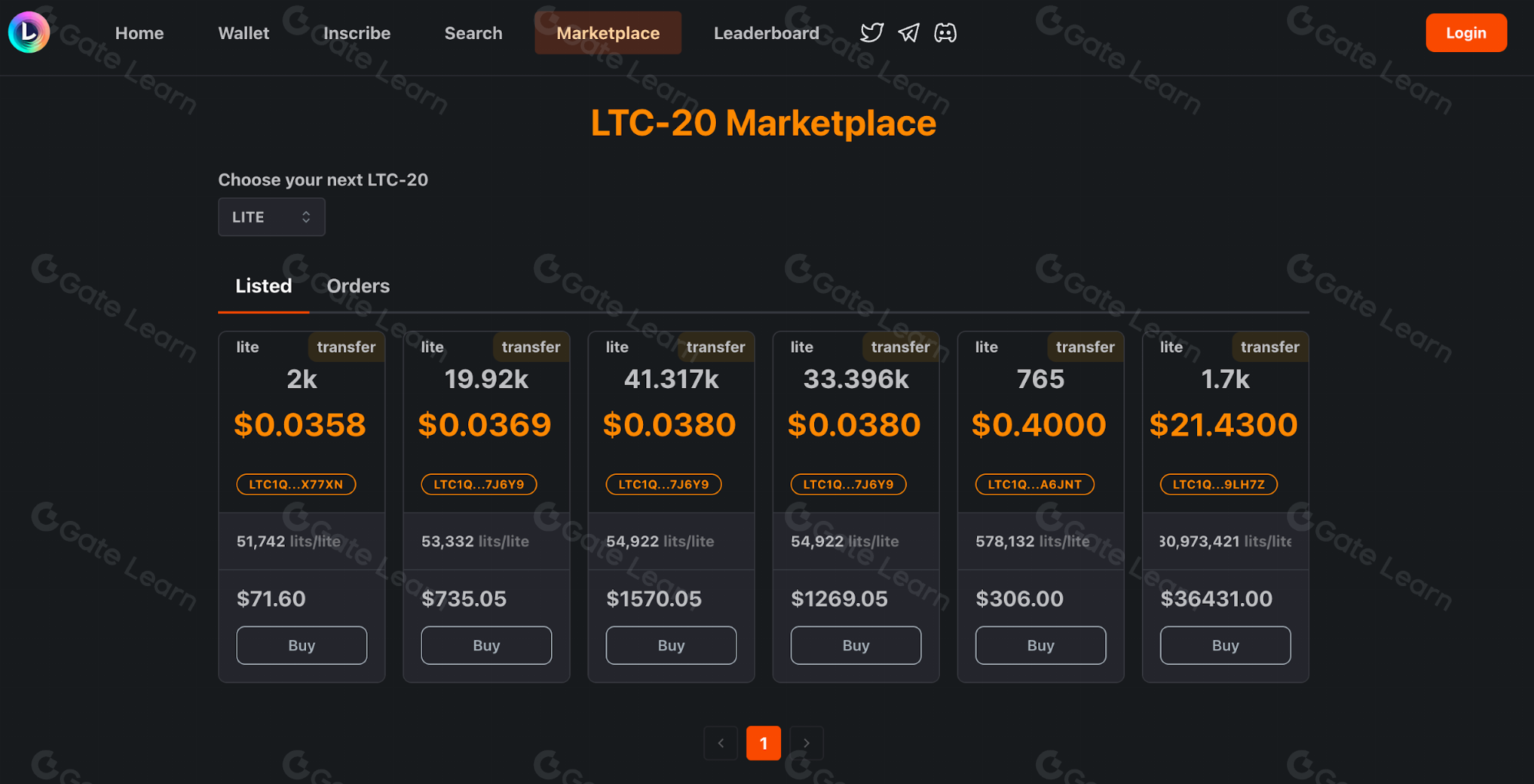This screenshot has height=784, width=1534.
Task: Open the Twitter link icon
Action: click(x=872, y=33)
